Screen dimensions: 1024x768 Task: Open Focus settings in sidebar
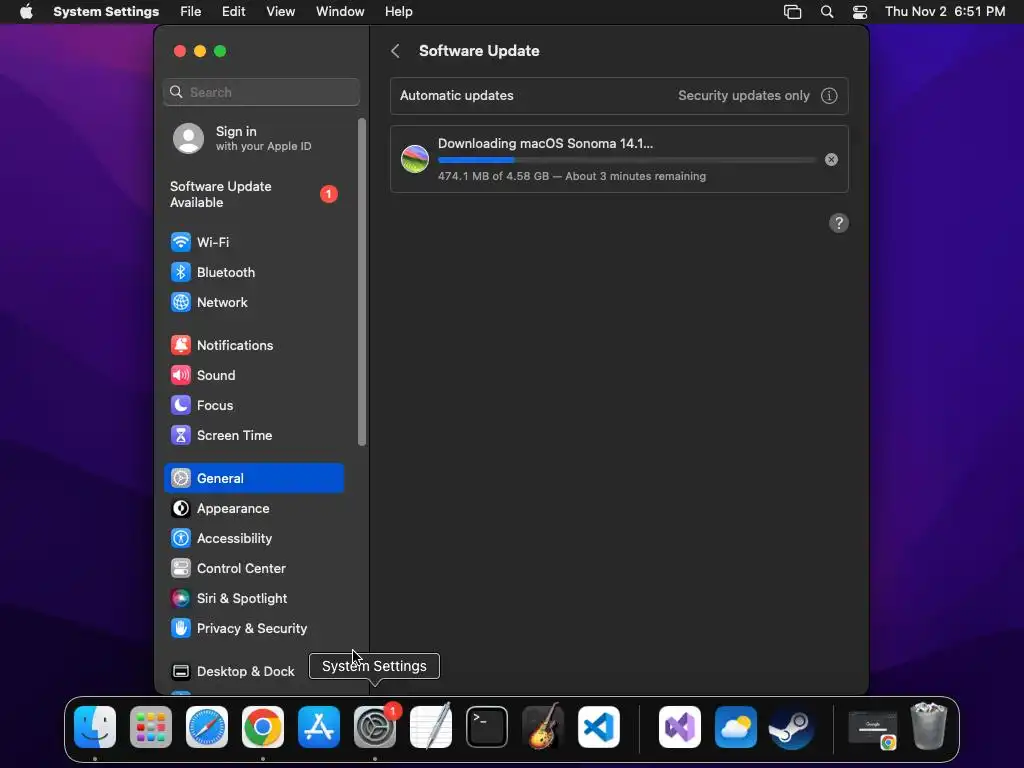click(x=254, y=406)
